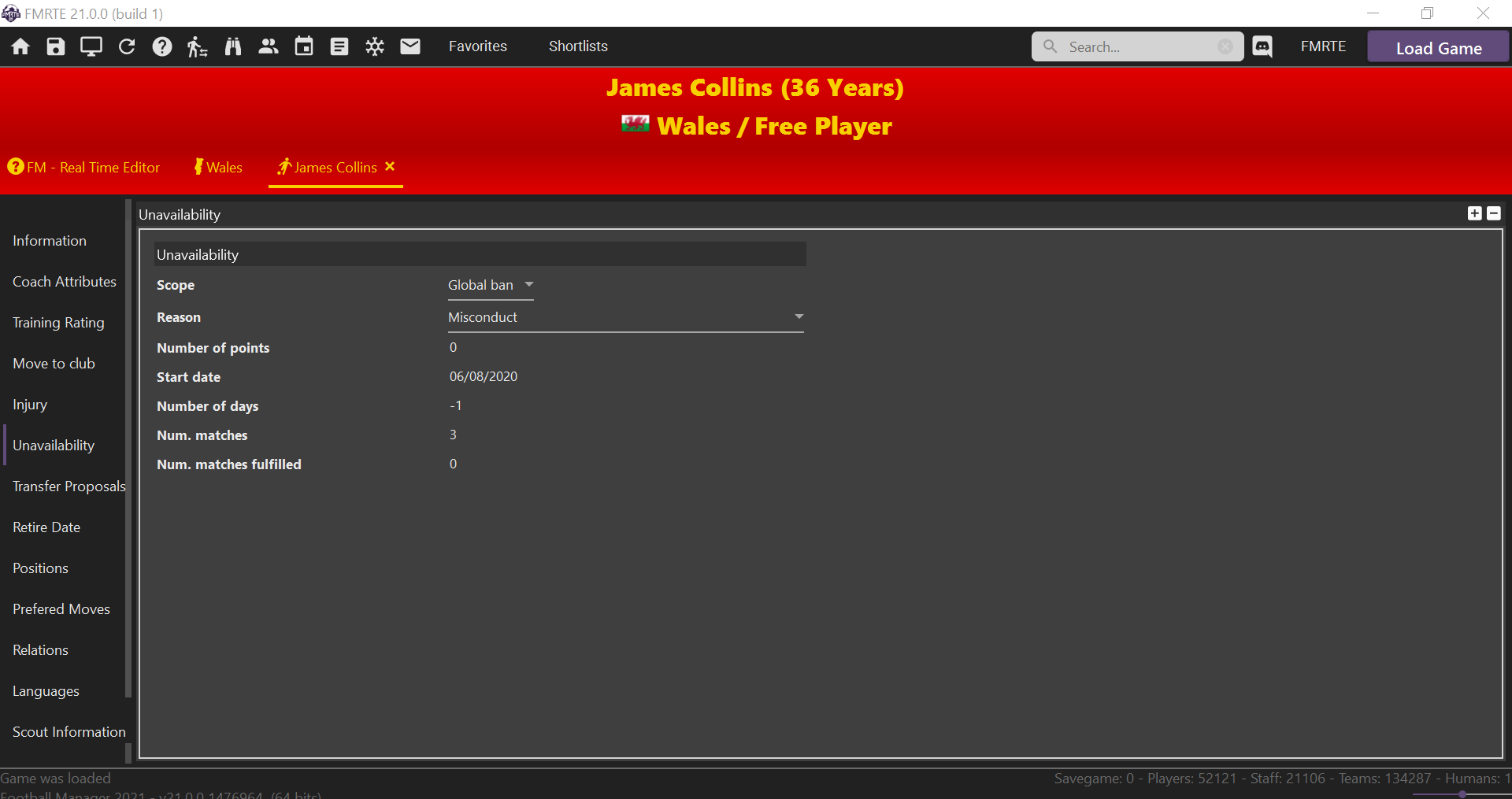Open the mail envelope icon

(x=410, y=46)
